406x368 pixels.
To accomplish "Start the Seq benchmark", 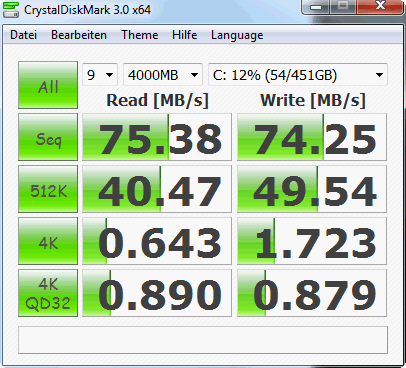I will click(48, 137).
